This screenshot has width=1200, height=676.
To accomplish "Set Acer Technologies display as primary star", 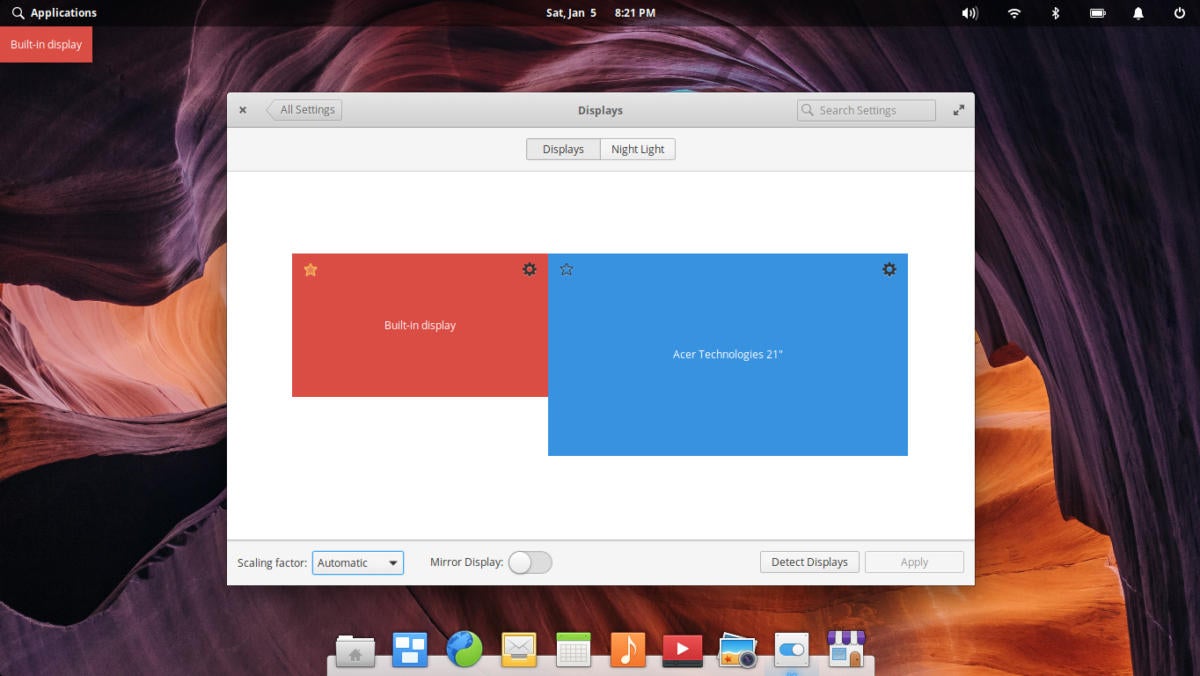I will point(567,269).
